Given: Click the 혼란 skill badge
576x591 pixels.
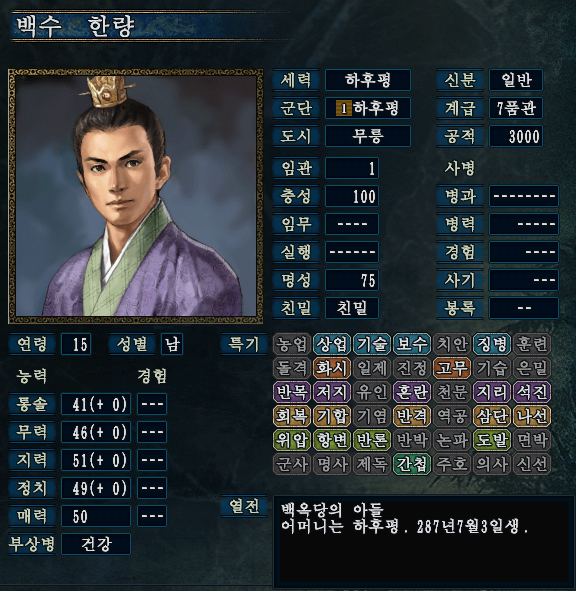Looking at the screenshot, I should [412, 392].
